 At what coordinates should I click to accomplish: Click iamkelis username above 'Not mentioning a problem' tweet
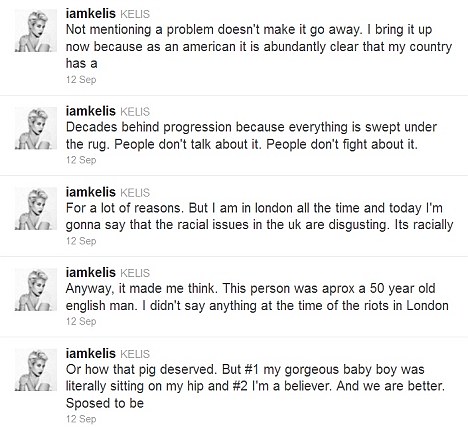(x=91, y=14)
